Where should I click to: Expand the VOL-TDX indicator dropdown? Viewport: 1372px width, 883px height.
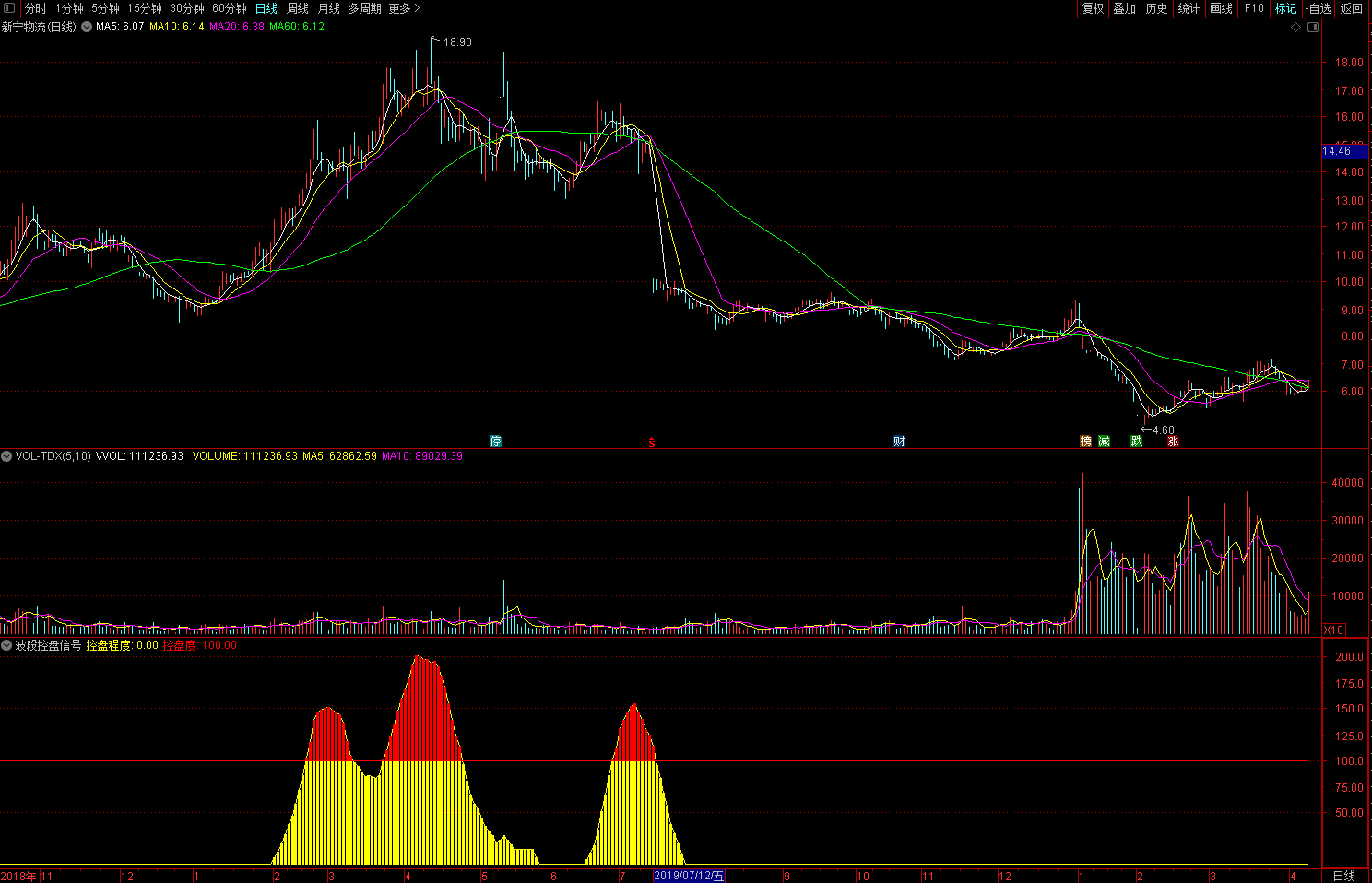[x=6, y=456]
